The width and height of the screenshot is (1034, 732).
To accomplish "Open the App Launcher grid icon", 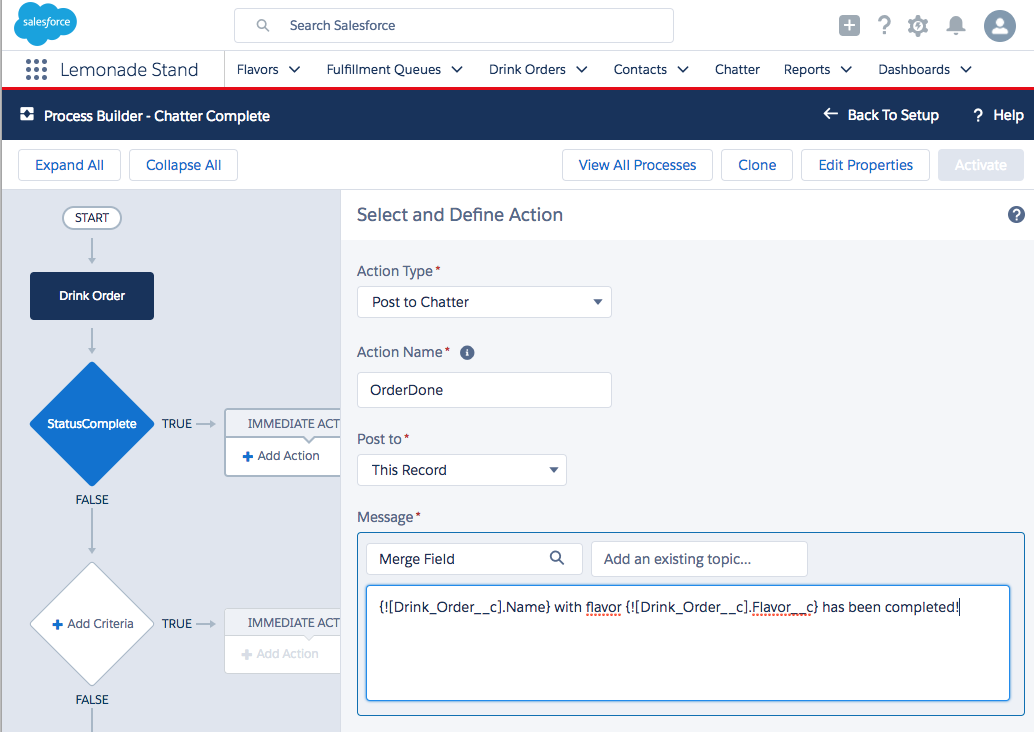I will click(36, 70).
